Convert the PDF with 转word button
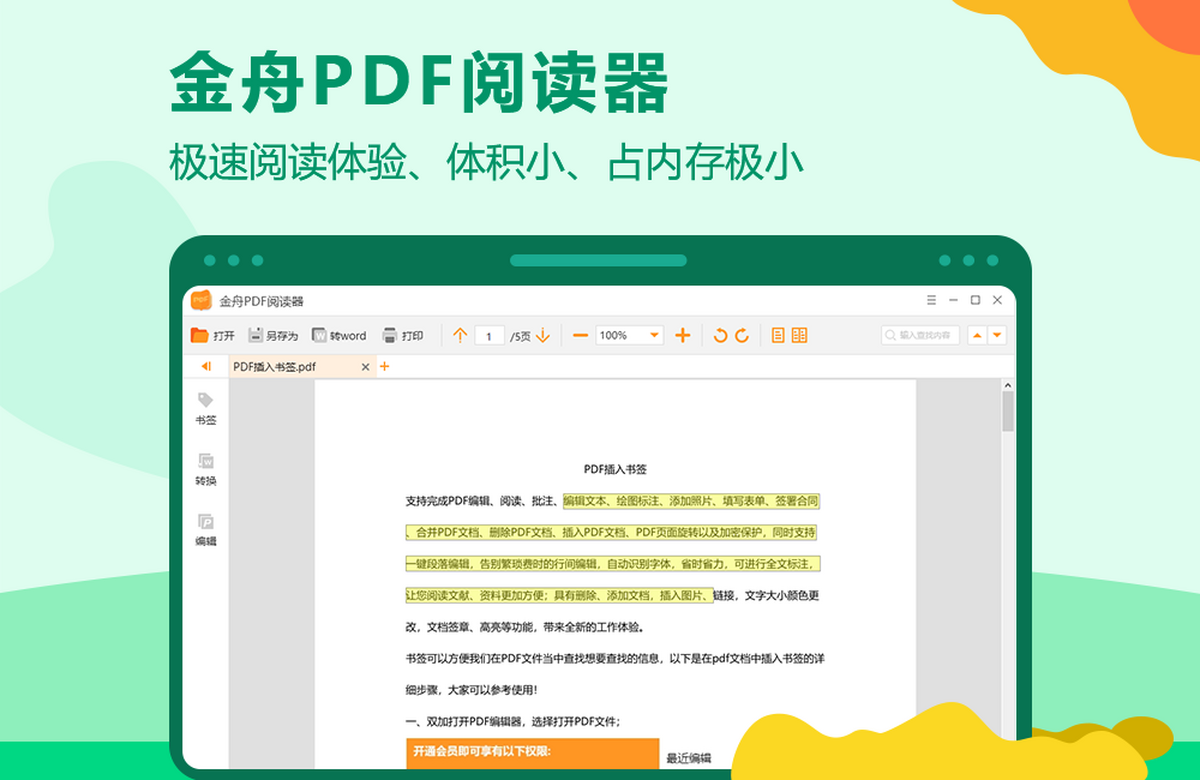1200x780 pixels. (339, 336)
